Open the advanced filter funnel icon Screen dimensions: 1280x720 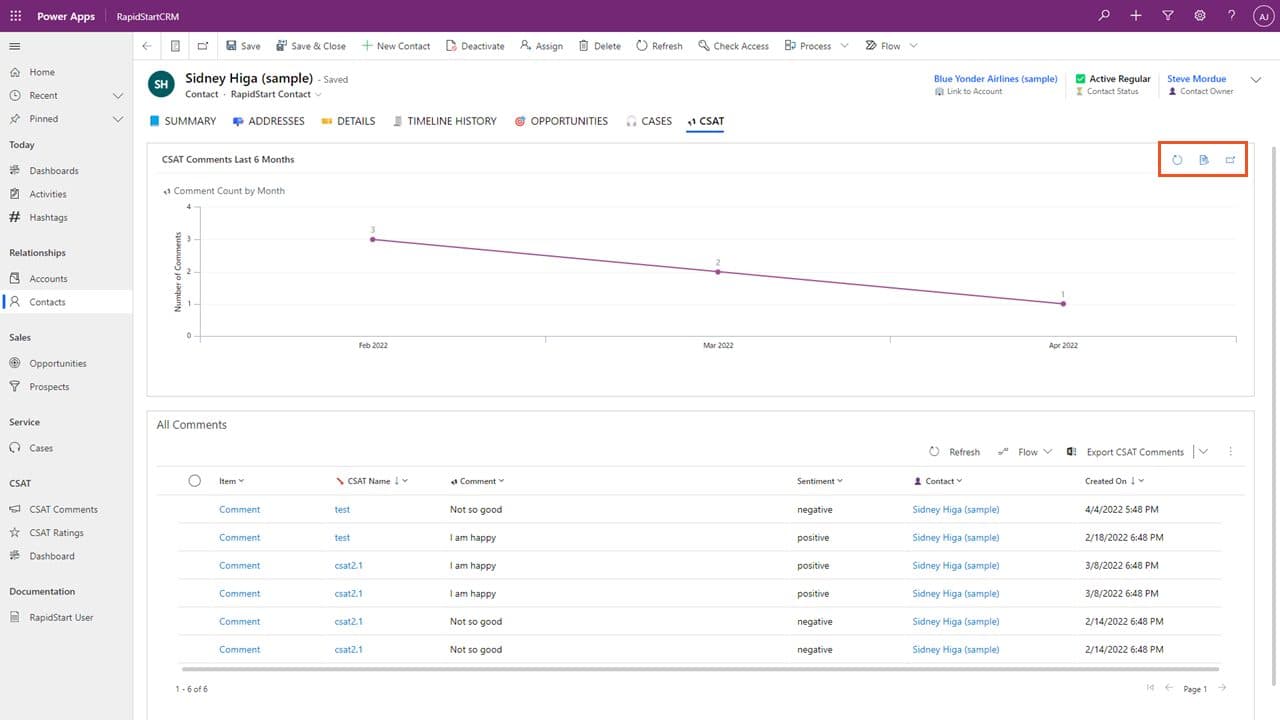[1168, 16]
